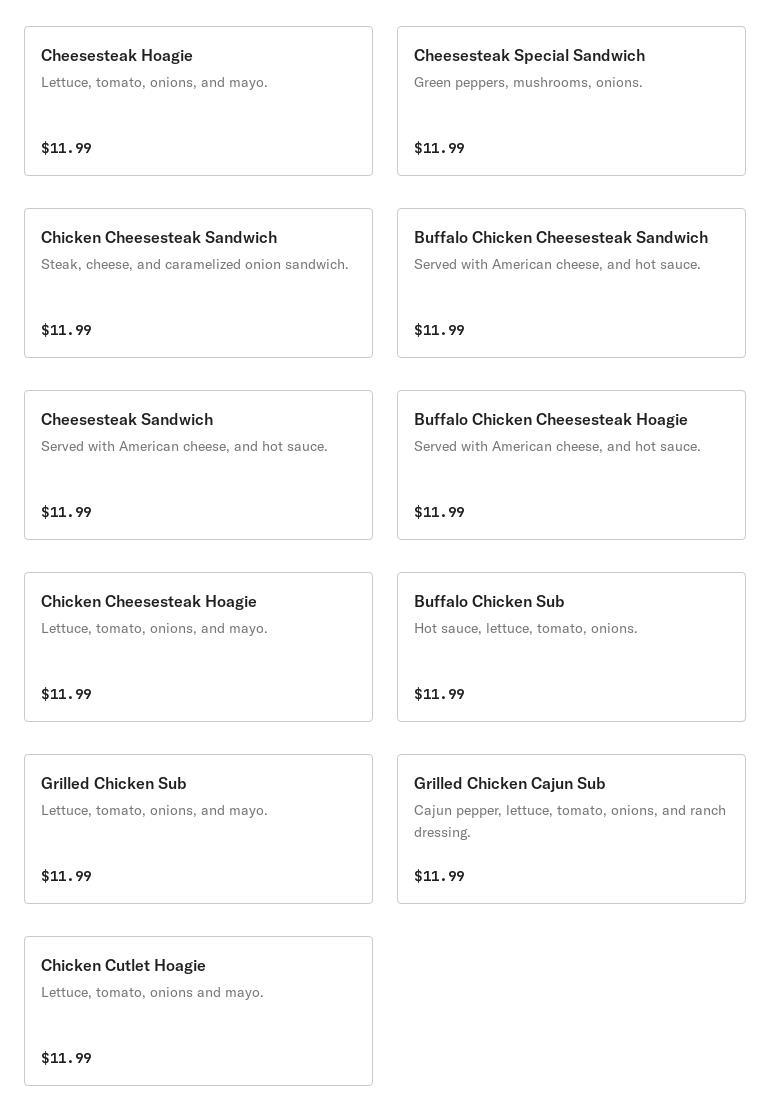
Task: Click Cheesesteak Special Sandwich ingredients text
Action: click(x=528, y=82)
